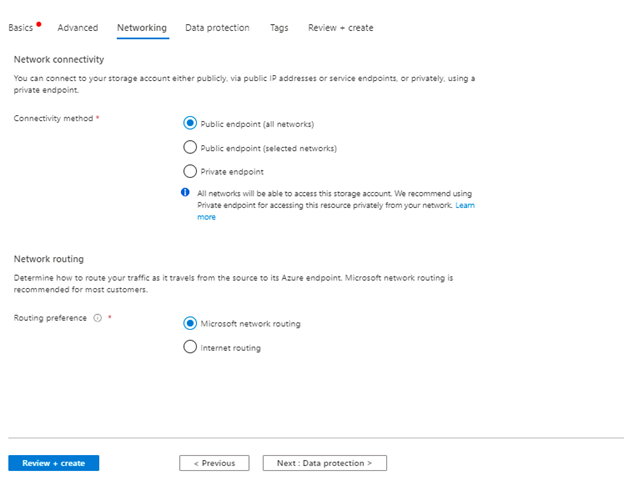Image resolution: width=624 pixels, height=491 pixels.
Task: Choose Internet routing radio button
Action: (190, 347)
